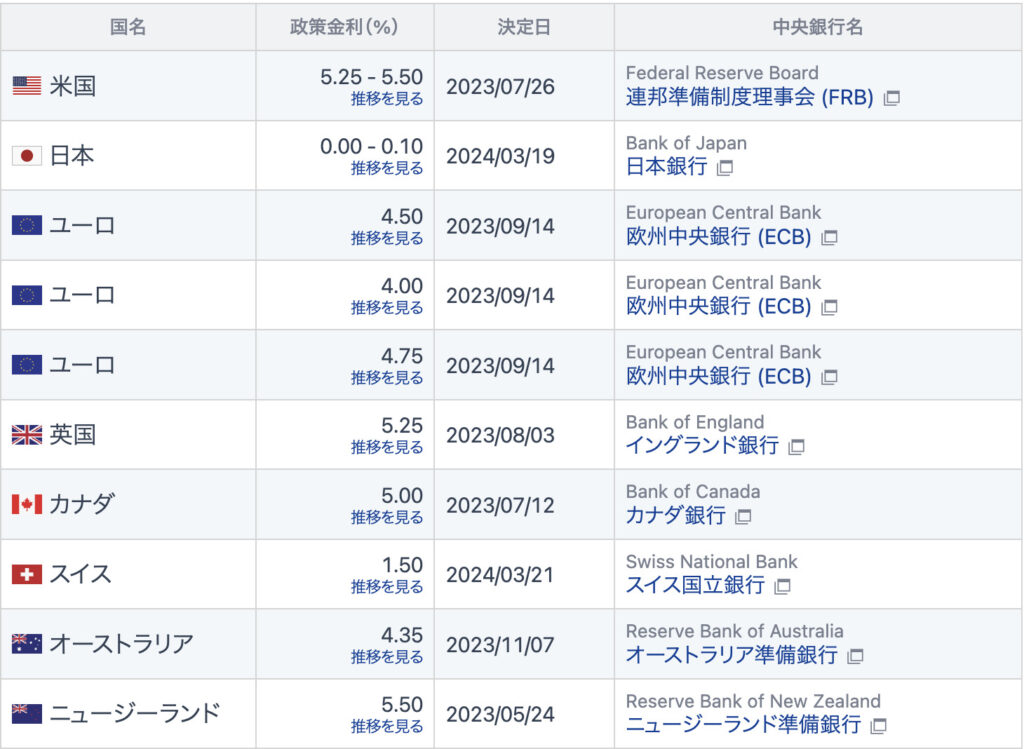Image resolution: width=1024 pixels, height=749 pixels.
Task: Open 推移を見る under the US 5.25 - 5.50 rate
Action: (387, 99)
